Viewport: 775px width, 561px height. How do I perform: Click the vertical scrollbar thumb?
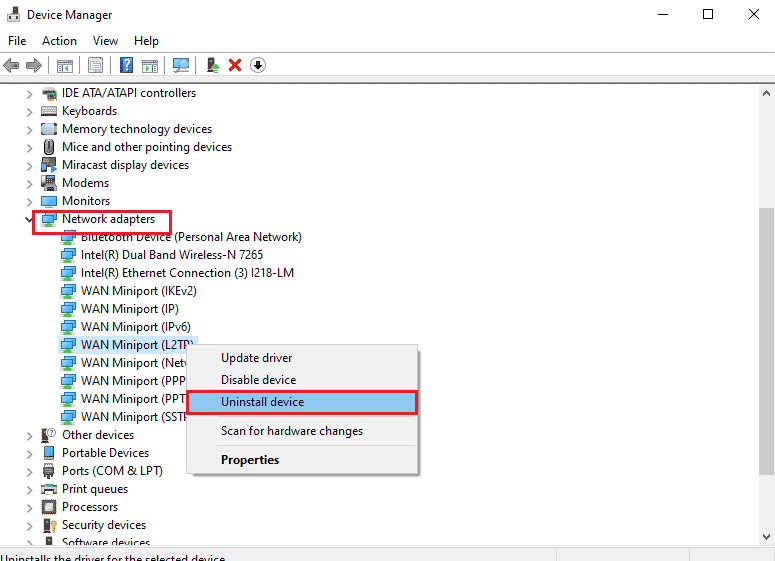[x=766, y=341]
